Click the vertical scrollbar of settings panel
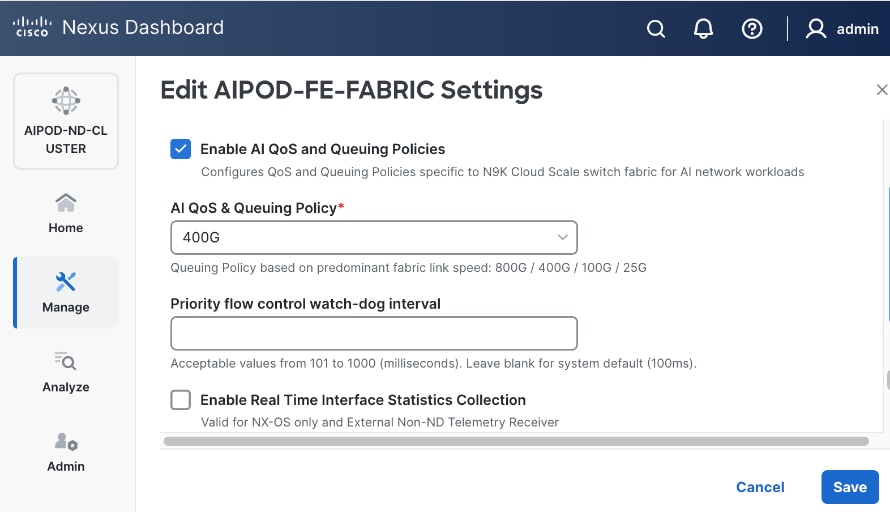This screenshot has width=890, height=512. click(888, 380)
